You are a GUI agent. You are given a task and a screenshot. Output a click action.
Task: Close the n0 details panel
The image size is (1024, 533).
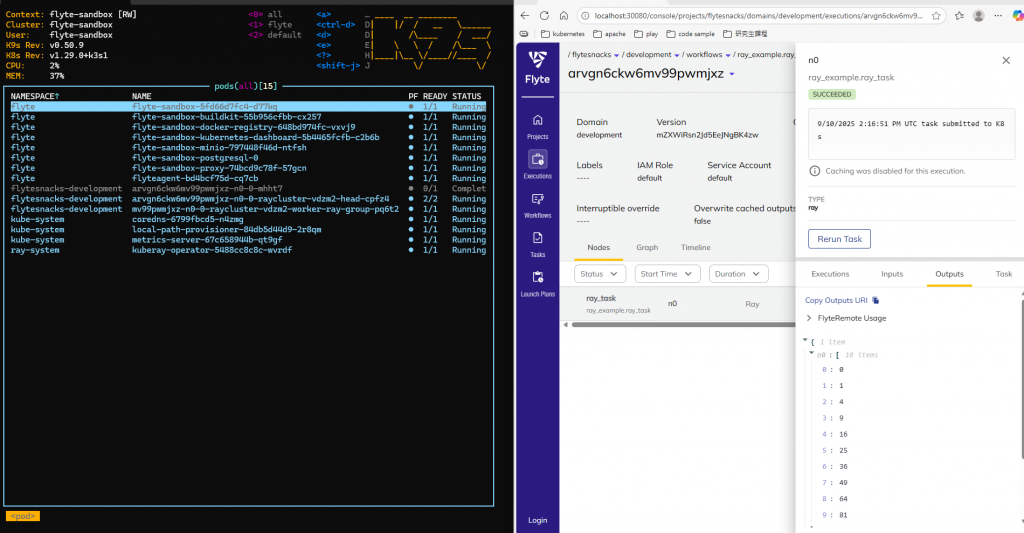(1006, 60)
